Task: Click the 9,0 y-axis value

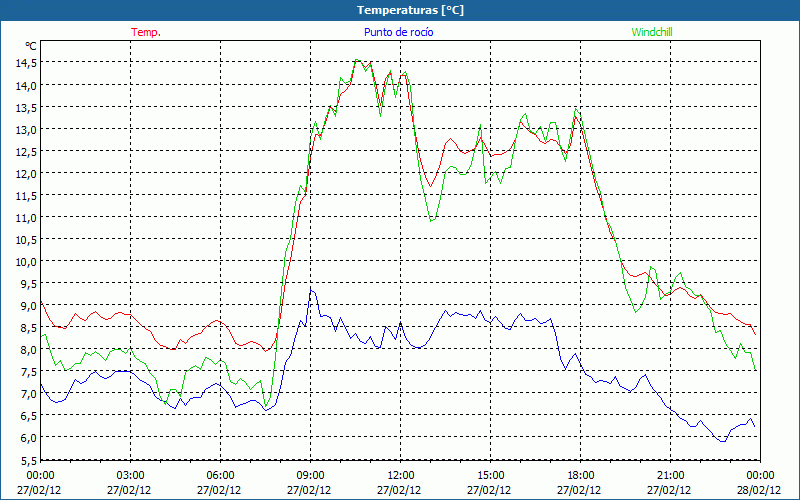Action: click(29, 306)
